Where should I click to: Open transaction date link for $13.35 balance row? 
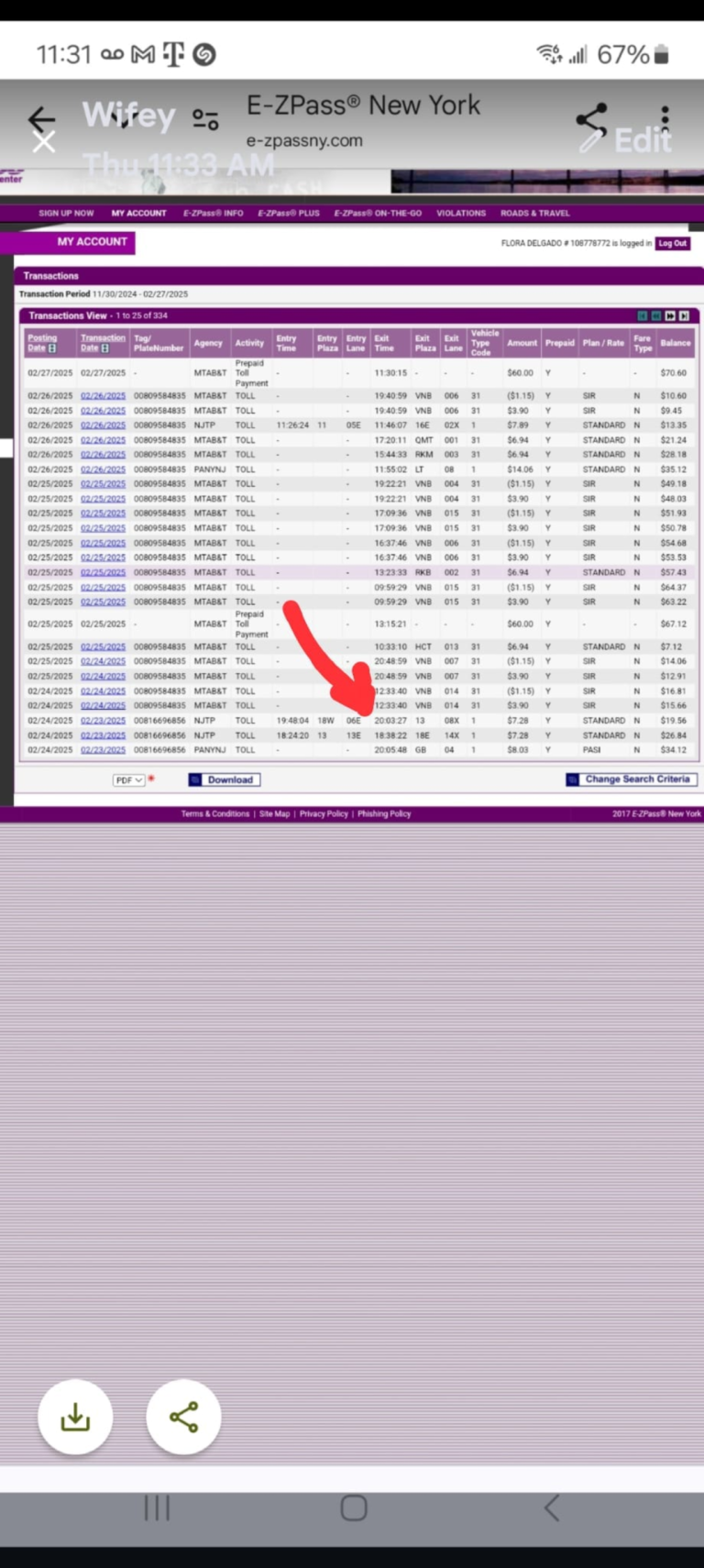click(103, 425)
